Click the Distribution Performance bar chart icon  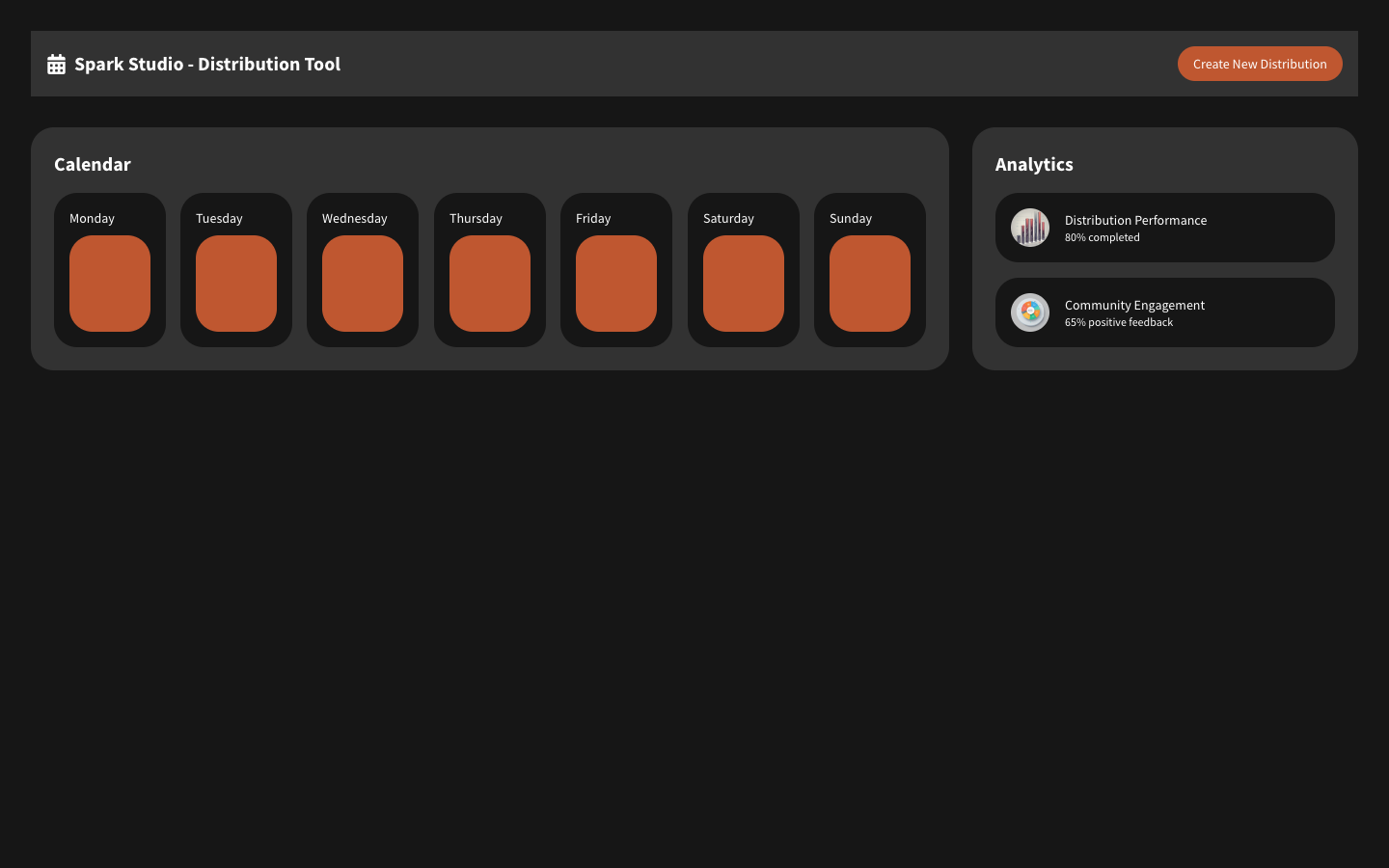[1029, 228]
